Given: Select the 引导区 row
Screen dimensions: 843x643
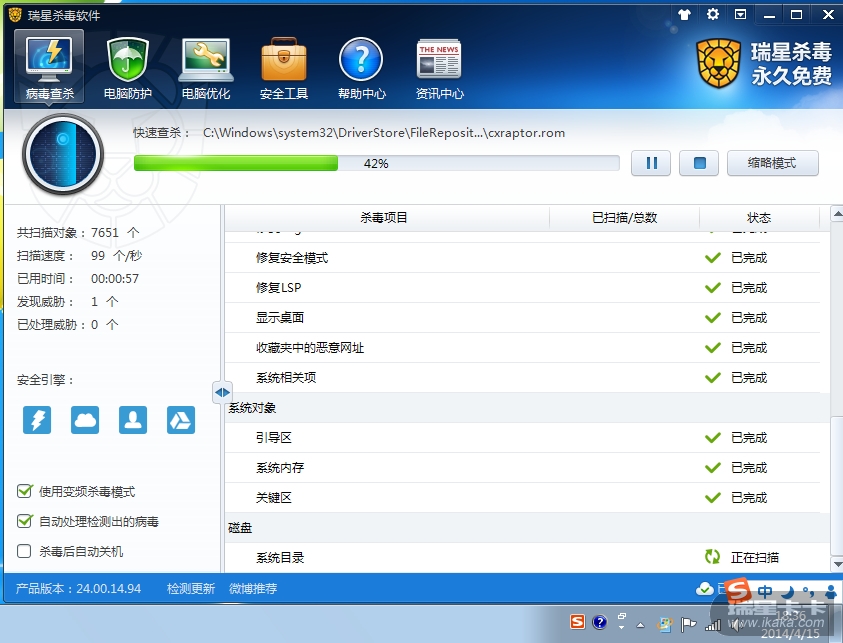Looking at the screenshot, I should pyautogui.click(x=522, y=438).
